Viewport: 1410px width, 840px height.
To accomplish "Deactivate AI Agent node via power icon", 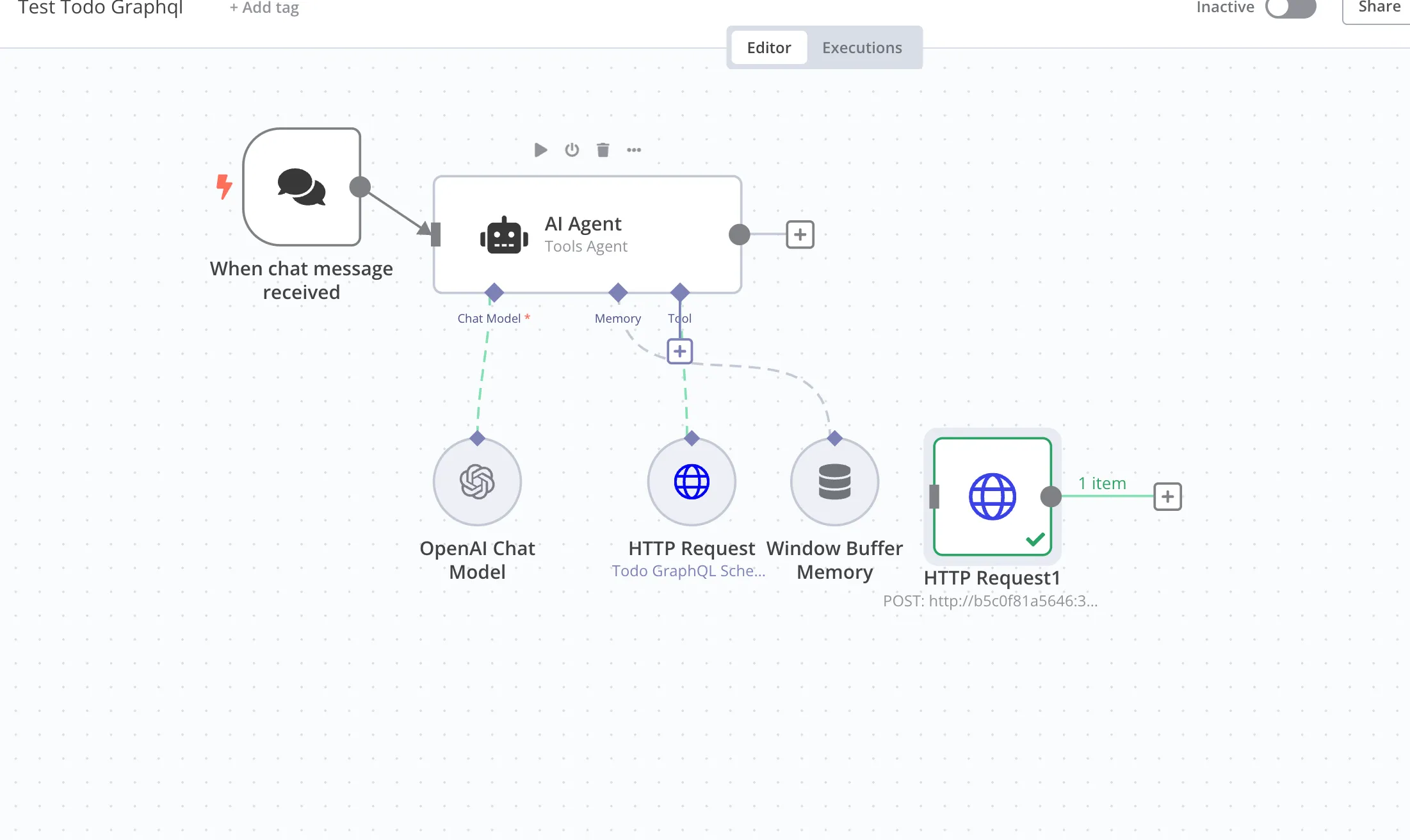I will (x=572, y=150).
